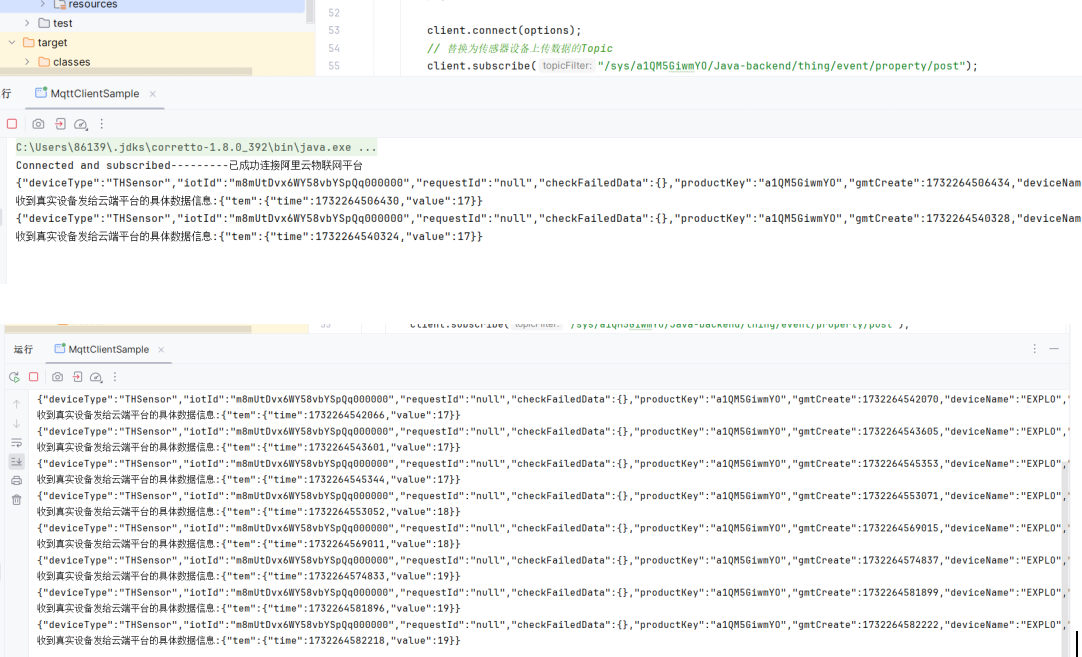Expand the test folder in project tree
The height and width of the screenshot is (657, 1082).
(x=27, y=23)
